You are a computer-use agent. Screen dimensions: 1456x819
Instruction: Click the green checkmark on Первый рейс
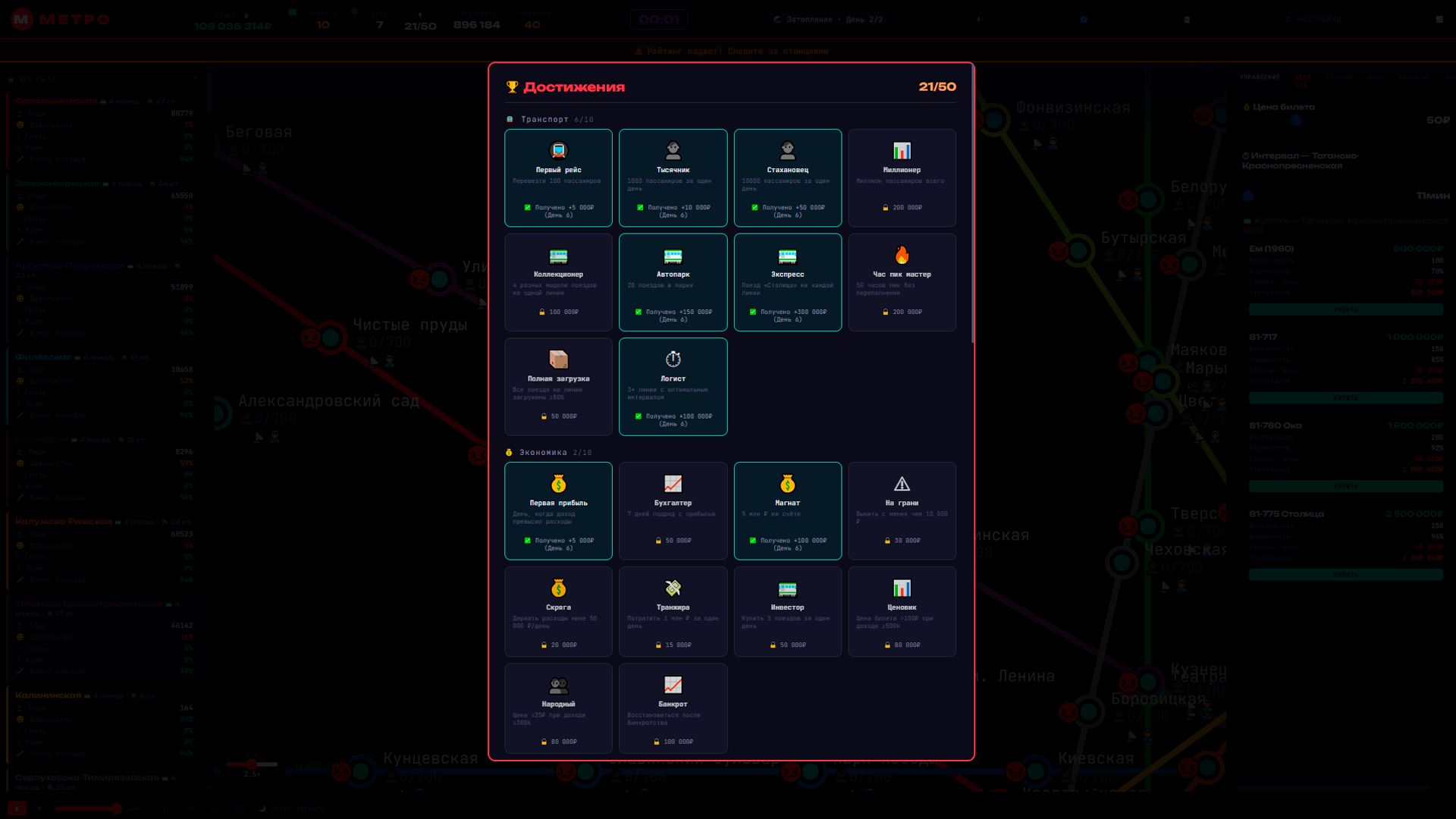pyautogui.click(x=527, y=207)
